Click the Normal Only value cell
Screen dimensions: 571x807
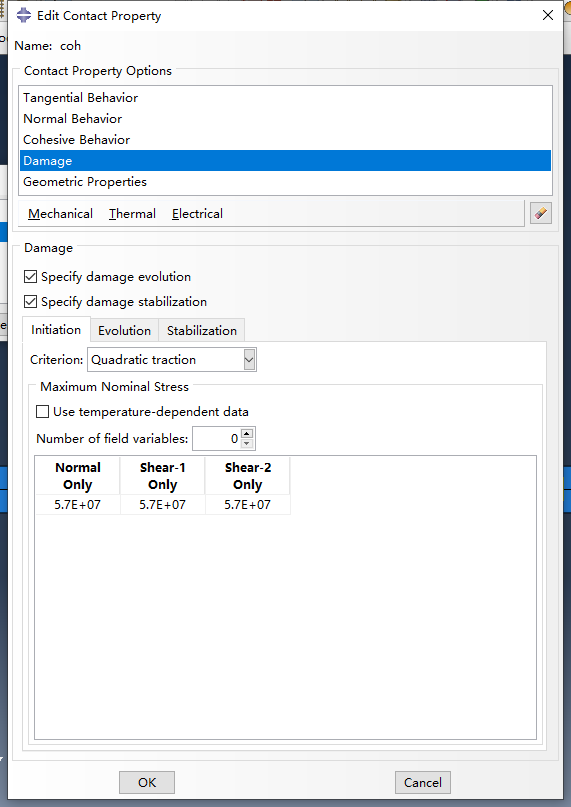pyautogui.click(x=78, y=504)
